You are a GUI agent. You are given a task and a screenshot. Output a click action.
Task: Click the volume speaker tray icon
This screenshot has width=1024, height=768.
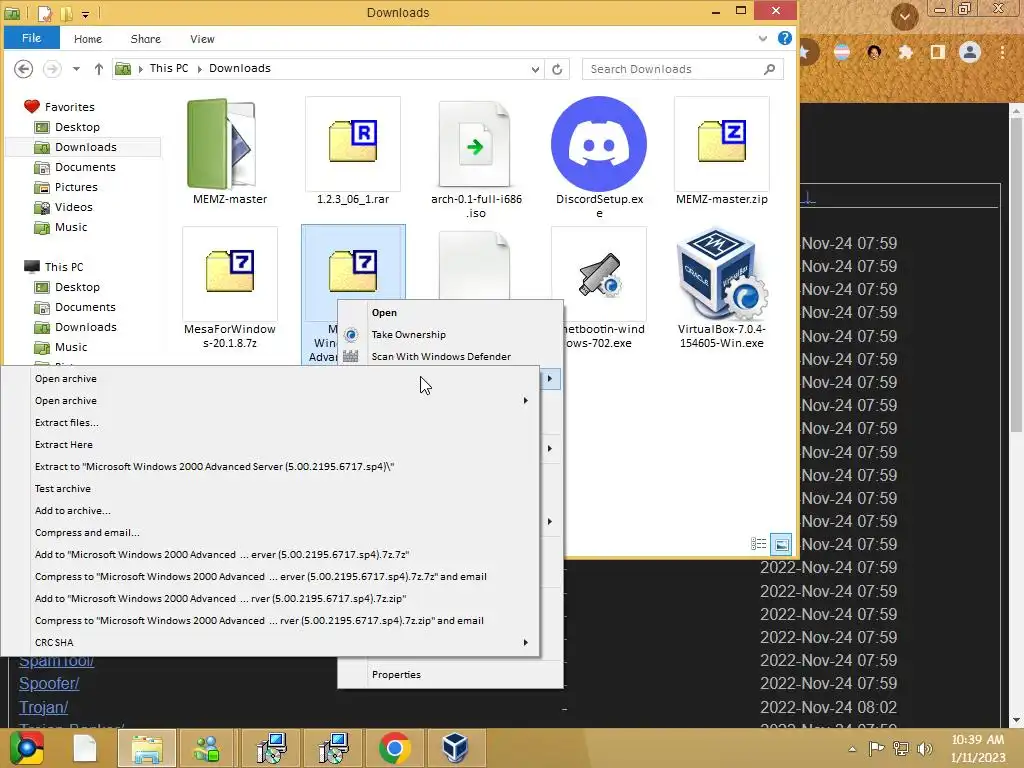point(925,748)
